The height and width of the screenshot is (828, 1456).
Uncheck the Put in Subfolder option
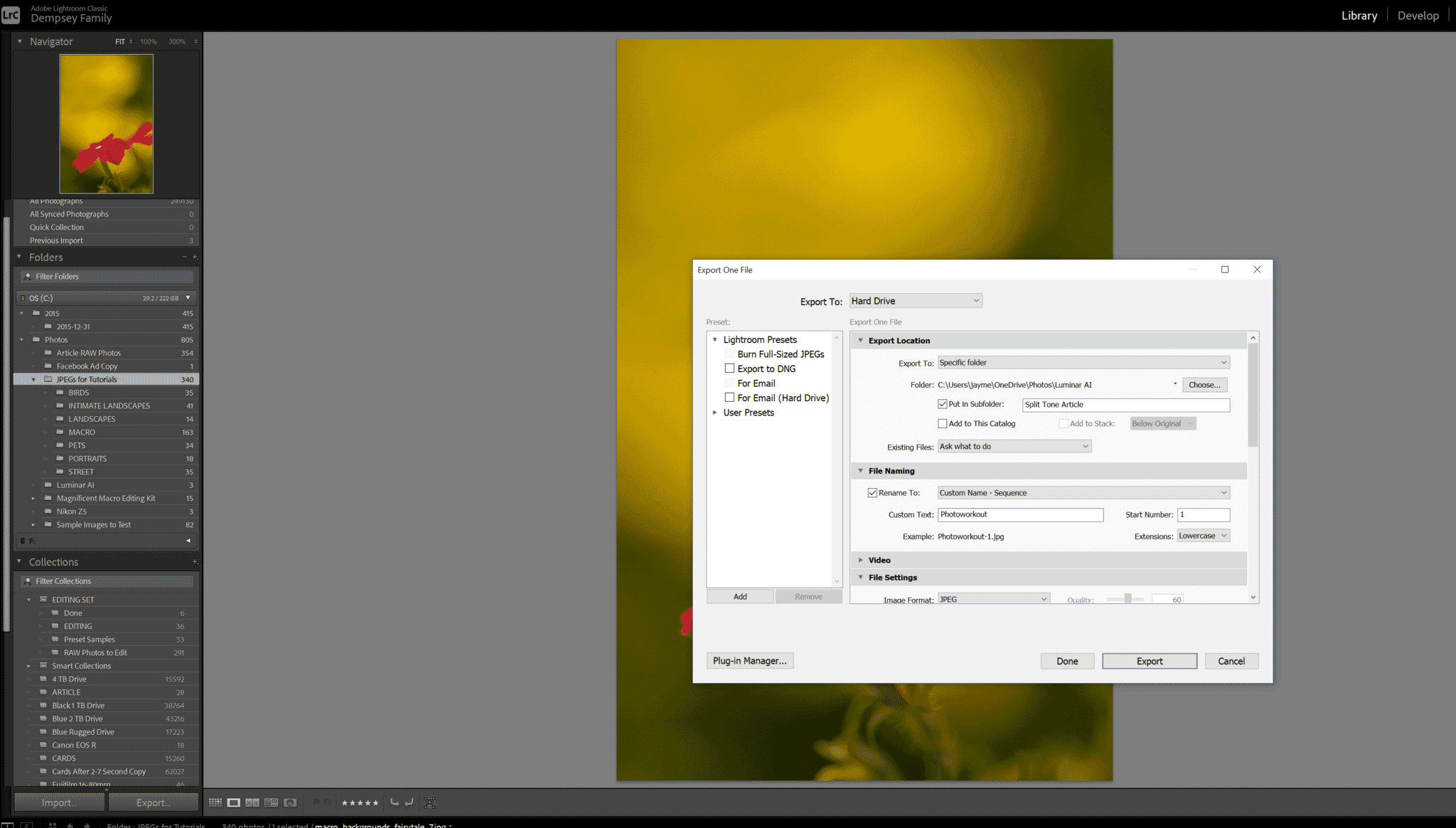coord(942,403)
